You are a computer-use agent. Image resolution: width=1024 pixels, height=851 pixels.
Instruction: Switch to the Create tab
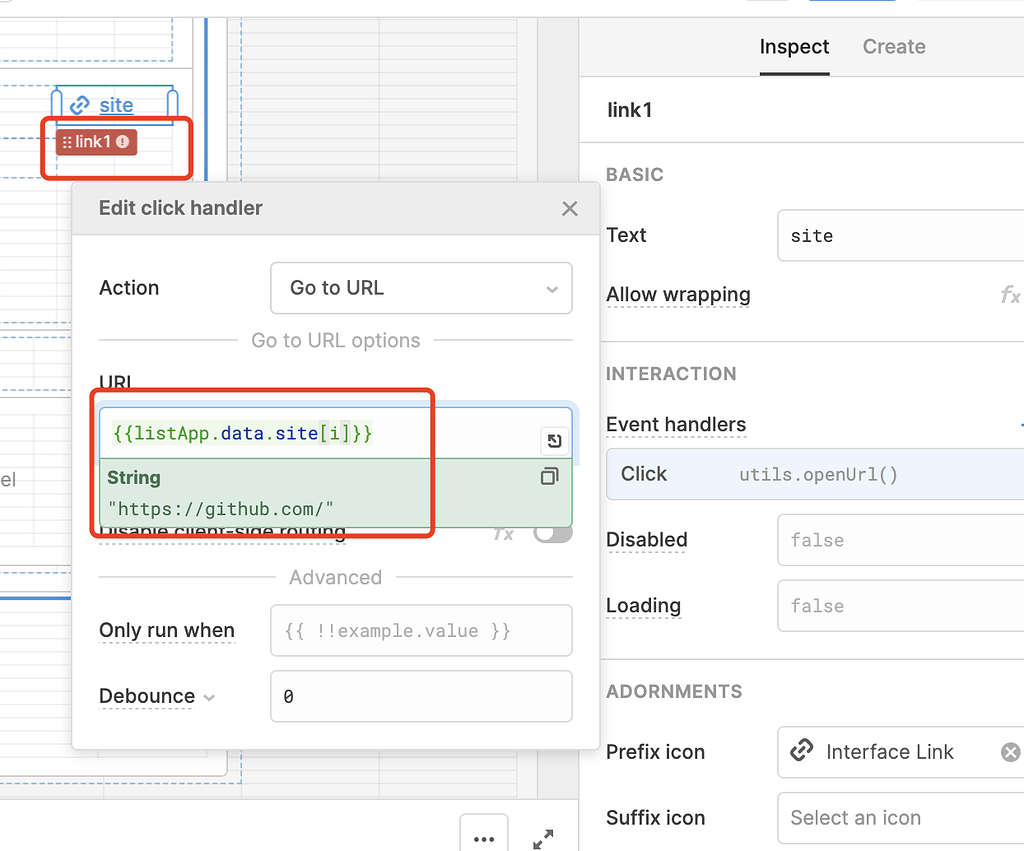[893, 46]
